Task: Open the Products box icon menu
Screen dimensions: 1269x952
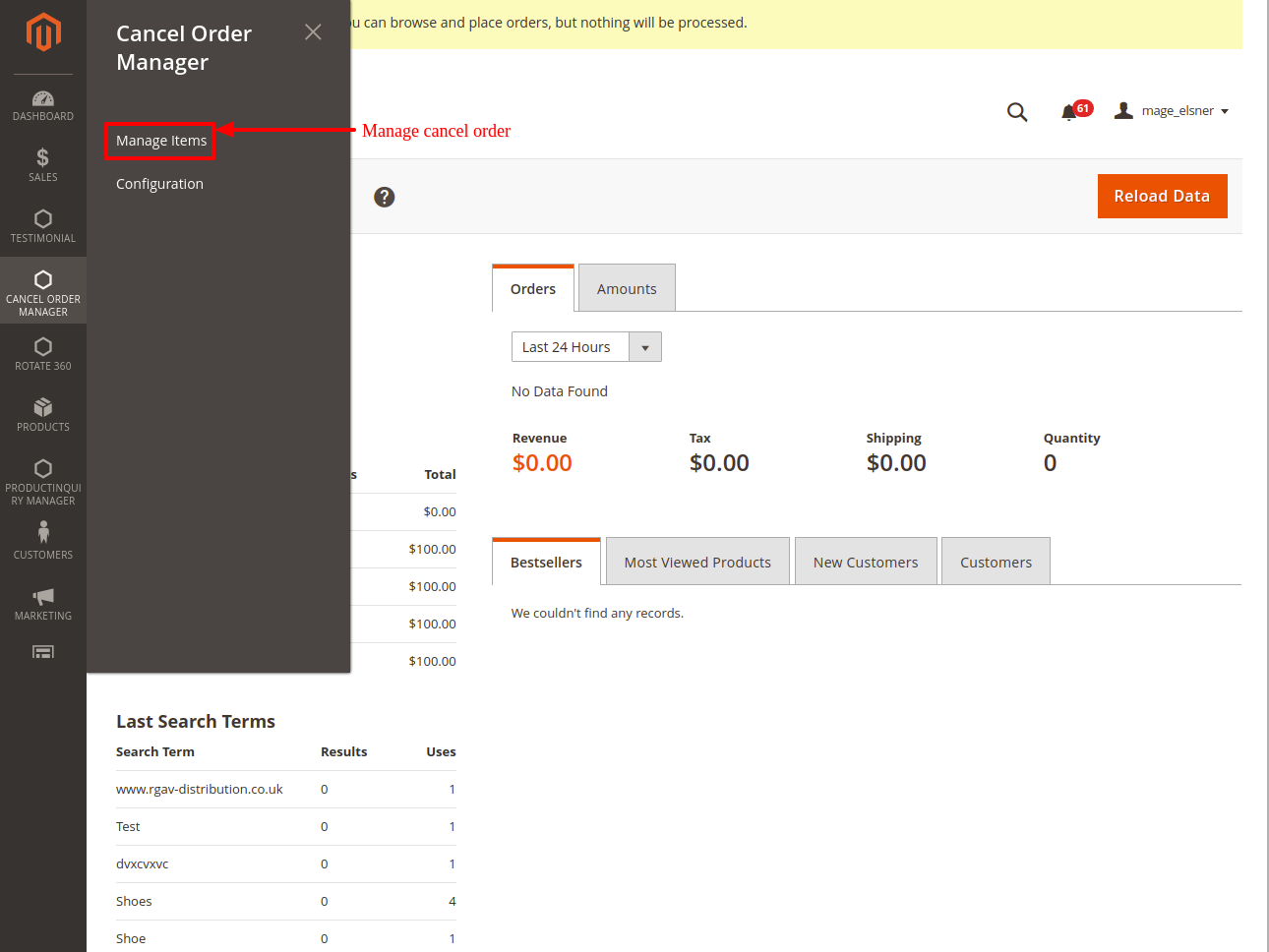Action: tap(43, 414)
